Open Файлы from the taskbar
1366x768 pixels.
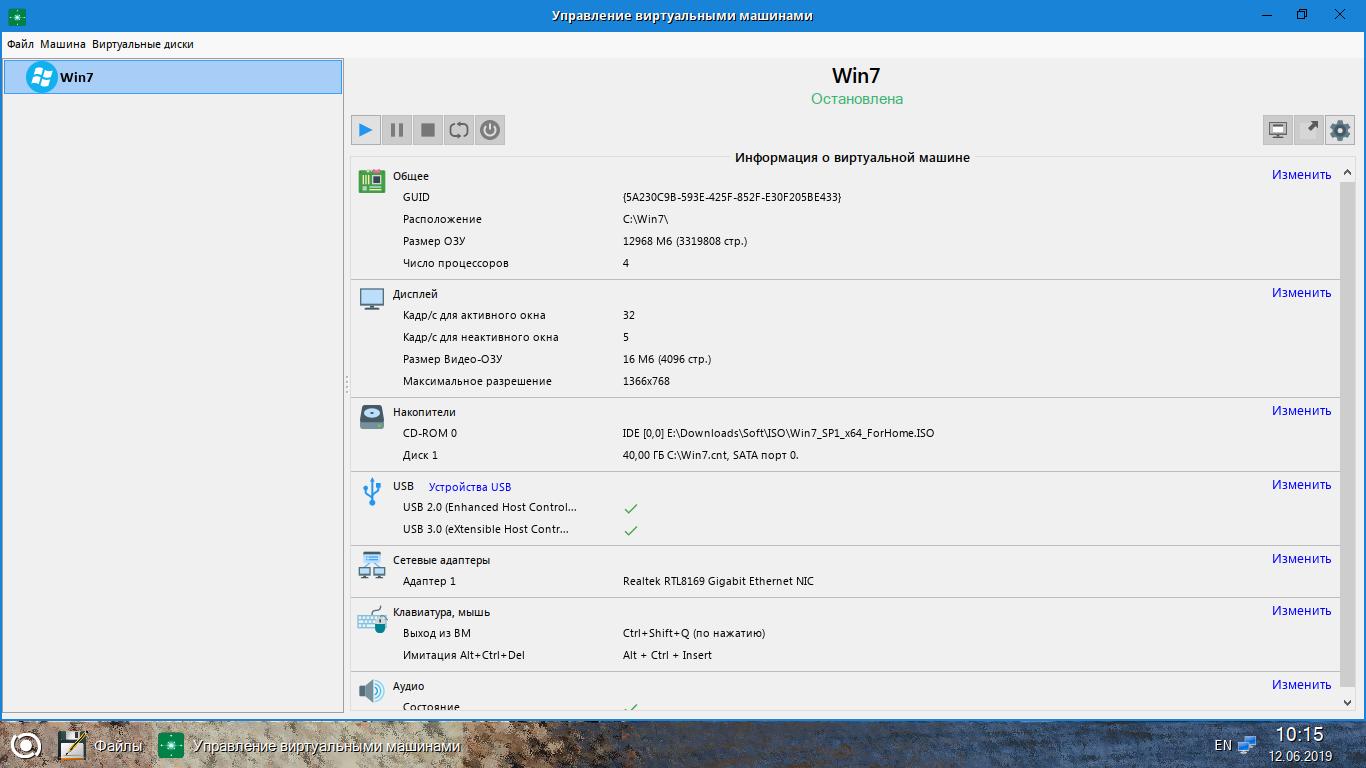click(x=100, y=745)
